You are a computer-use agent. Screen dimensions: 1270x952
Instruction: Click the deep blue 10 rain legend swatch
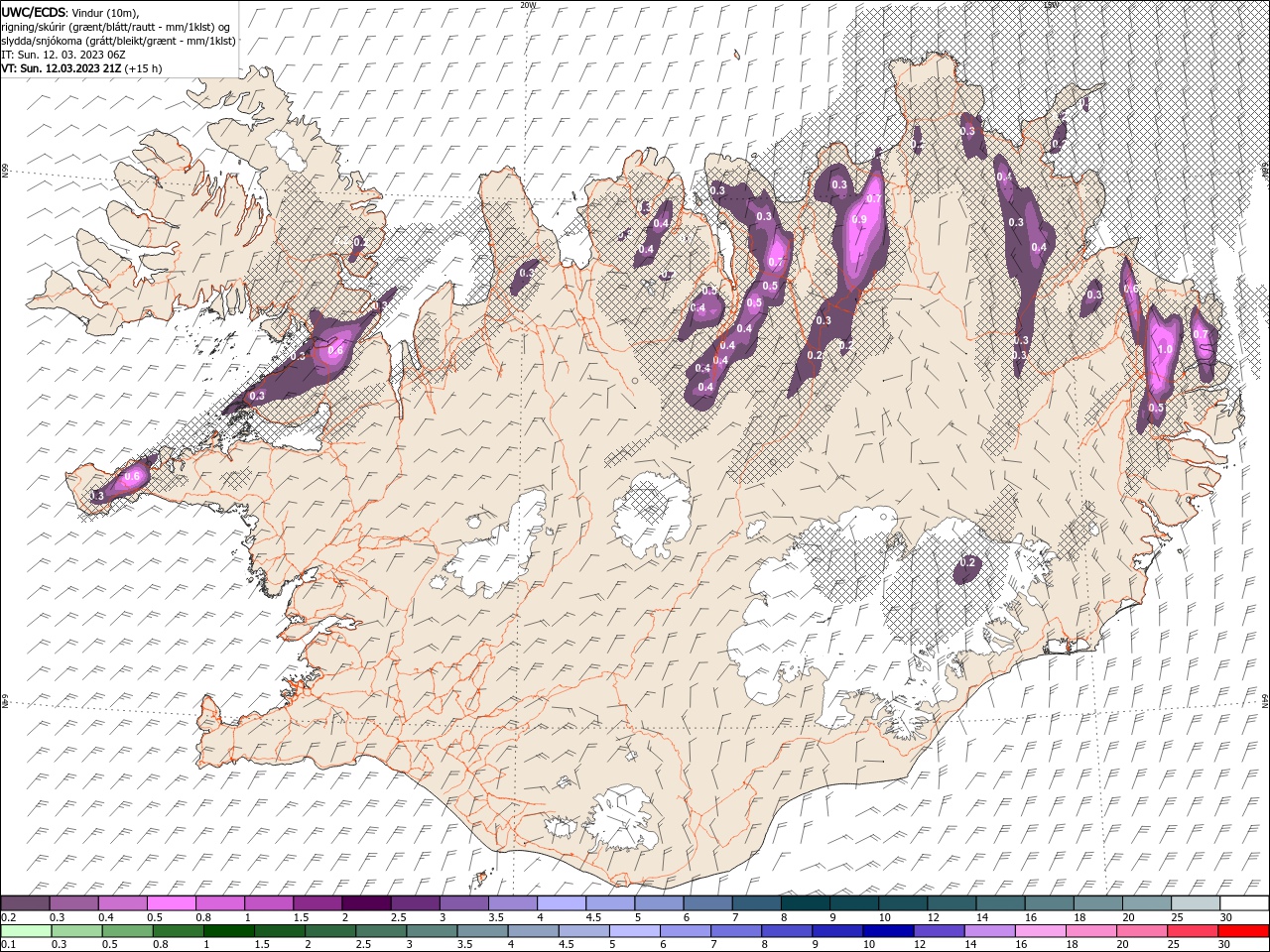tap(889, 931)
